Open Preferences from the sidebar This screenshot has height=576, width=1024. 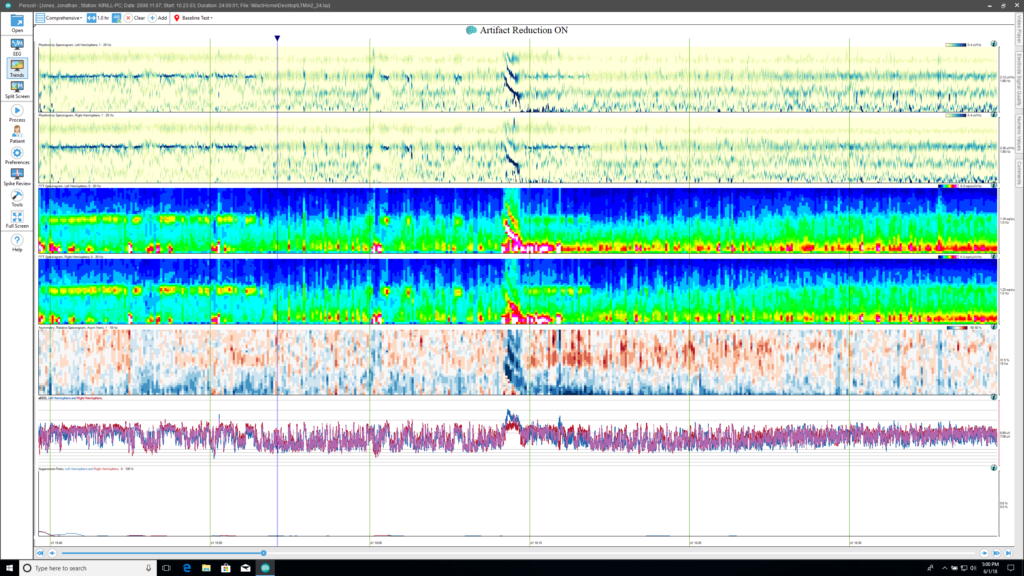click(x=17, y=156)
